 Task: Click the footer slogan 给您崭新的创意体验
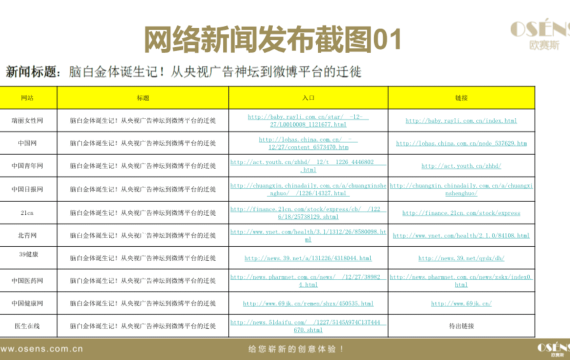pyautogui.click(x=296, y=349)
